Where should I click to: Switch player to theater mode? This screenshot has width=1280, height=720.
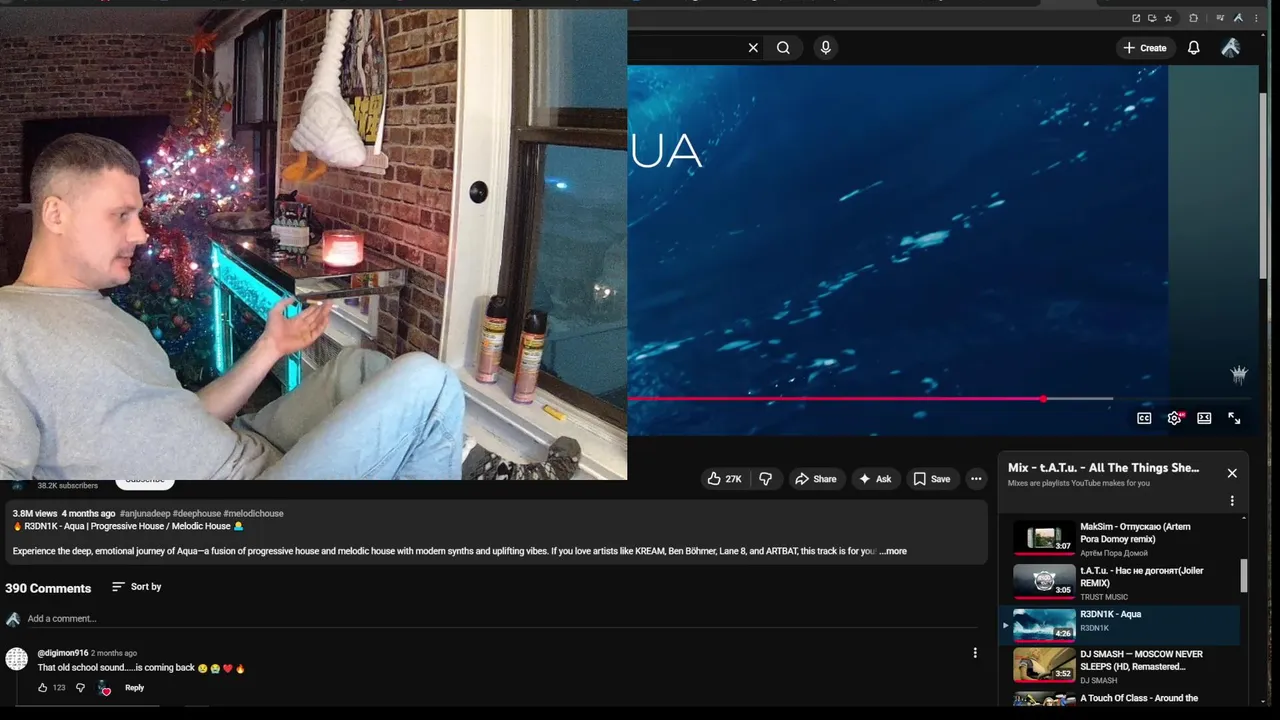(x=1204, y=418)
